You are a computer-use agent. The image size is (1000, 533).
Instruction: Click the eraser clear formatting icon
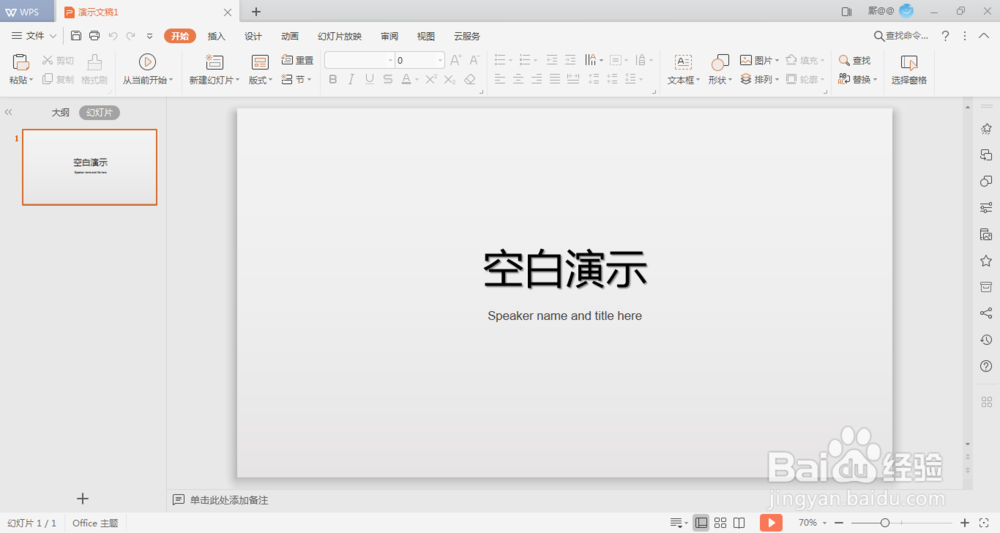[470, 79]
